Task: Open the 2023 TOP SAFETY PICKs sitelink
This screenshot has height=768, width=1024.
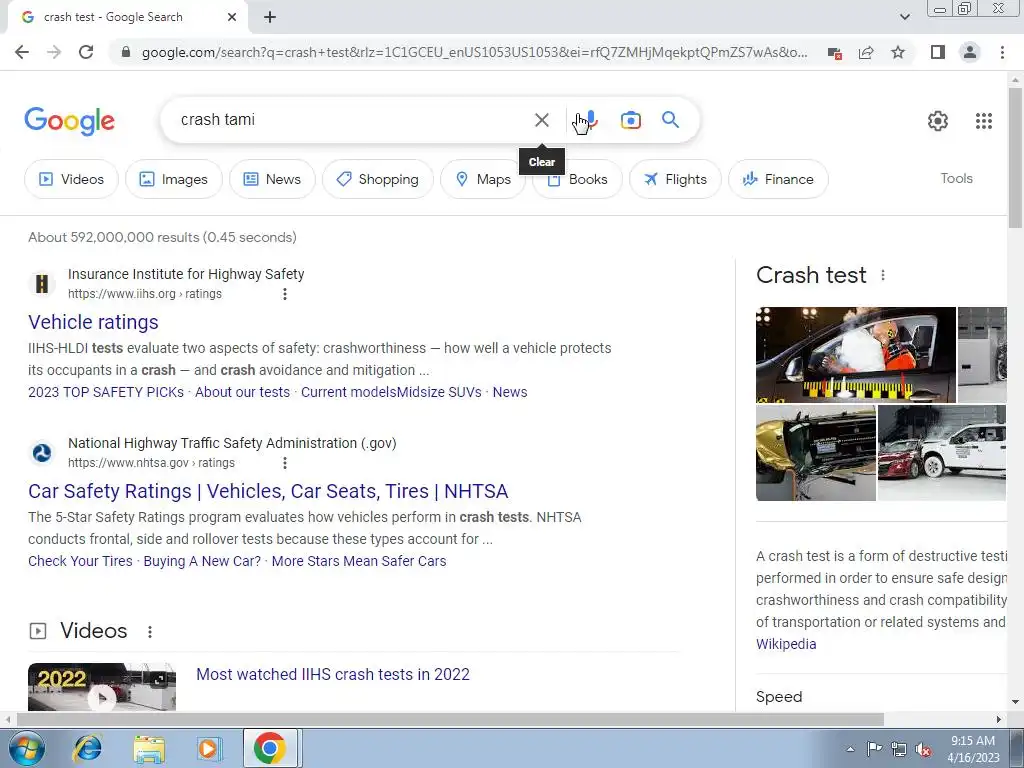Action: pos(106,392)
